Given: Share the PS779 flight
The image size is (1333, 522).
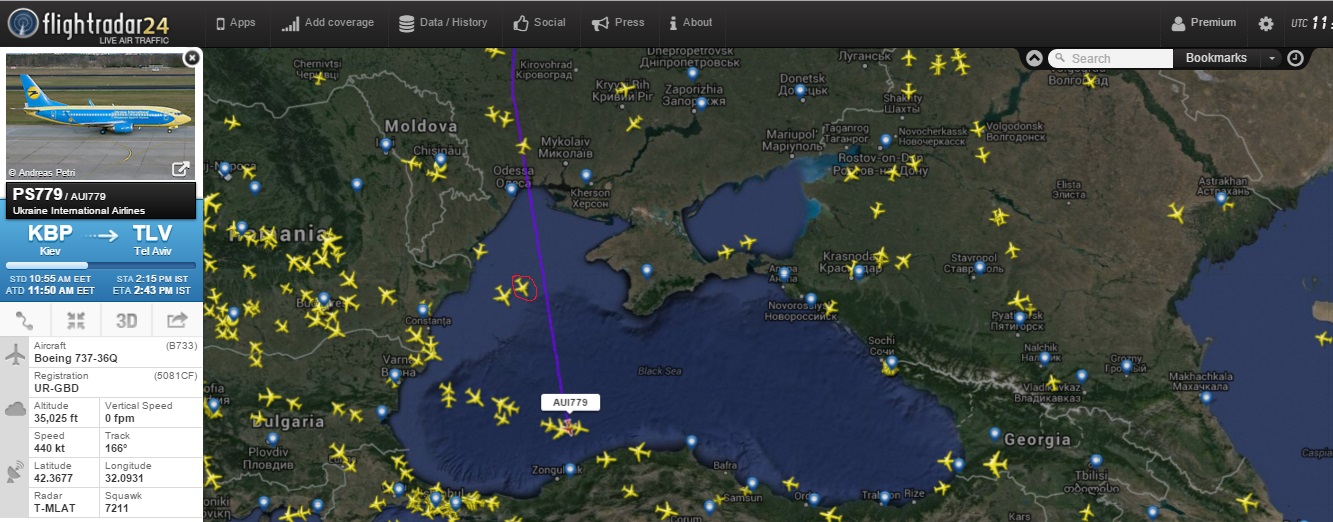Looking at the screenshot, I should coord(177,321).
